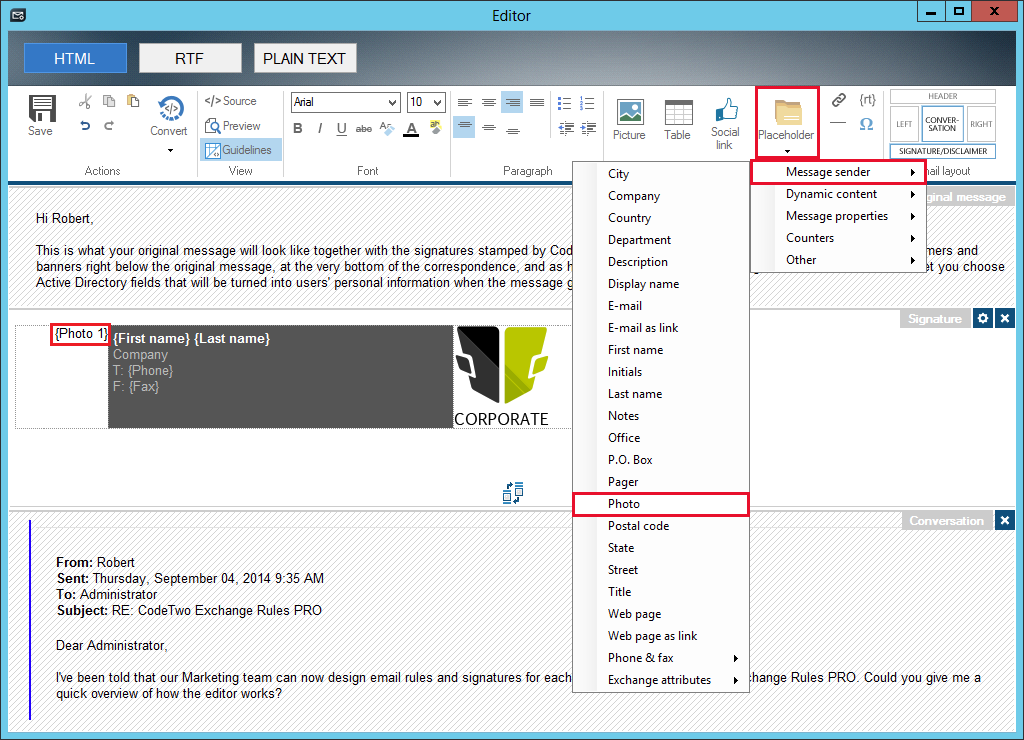The width and height of the screenshot is (1024, 740).
Task: Undo the last action
Action: click(x=85, y=125)
